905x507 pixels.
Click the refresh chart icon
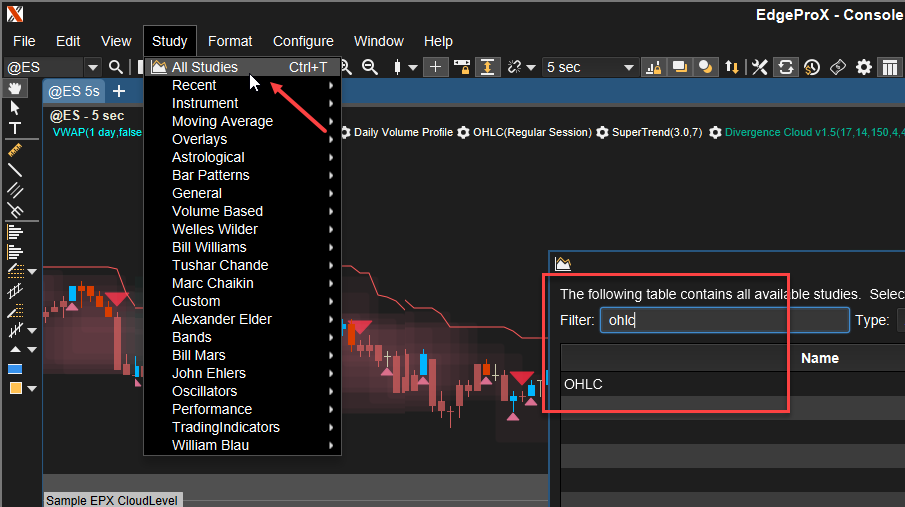tap(786, 67)
